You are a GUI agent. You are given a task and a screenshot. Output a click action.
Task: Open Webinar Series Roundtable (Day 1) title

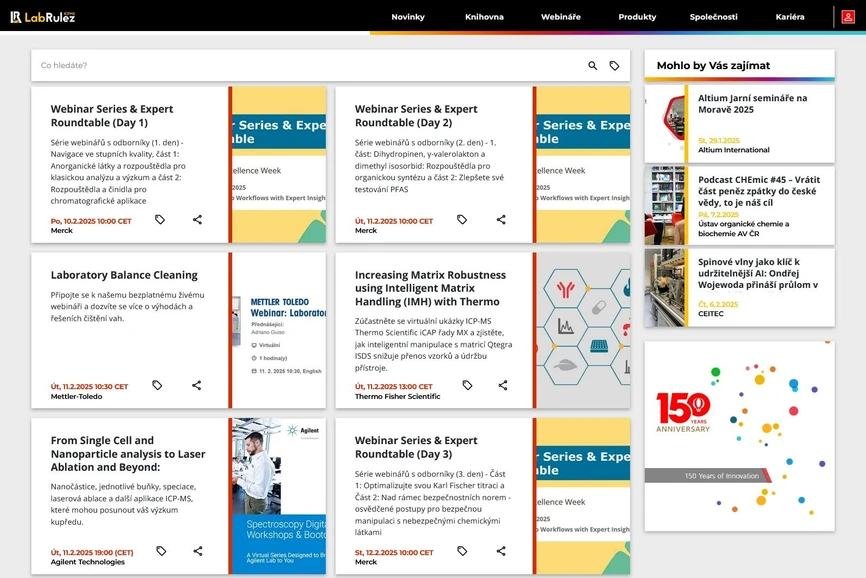click(112, 115)
